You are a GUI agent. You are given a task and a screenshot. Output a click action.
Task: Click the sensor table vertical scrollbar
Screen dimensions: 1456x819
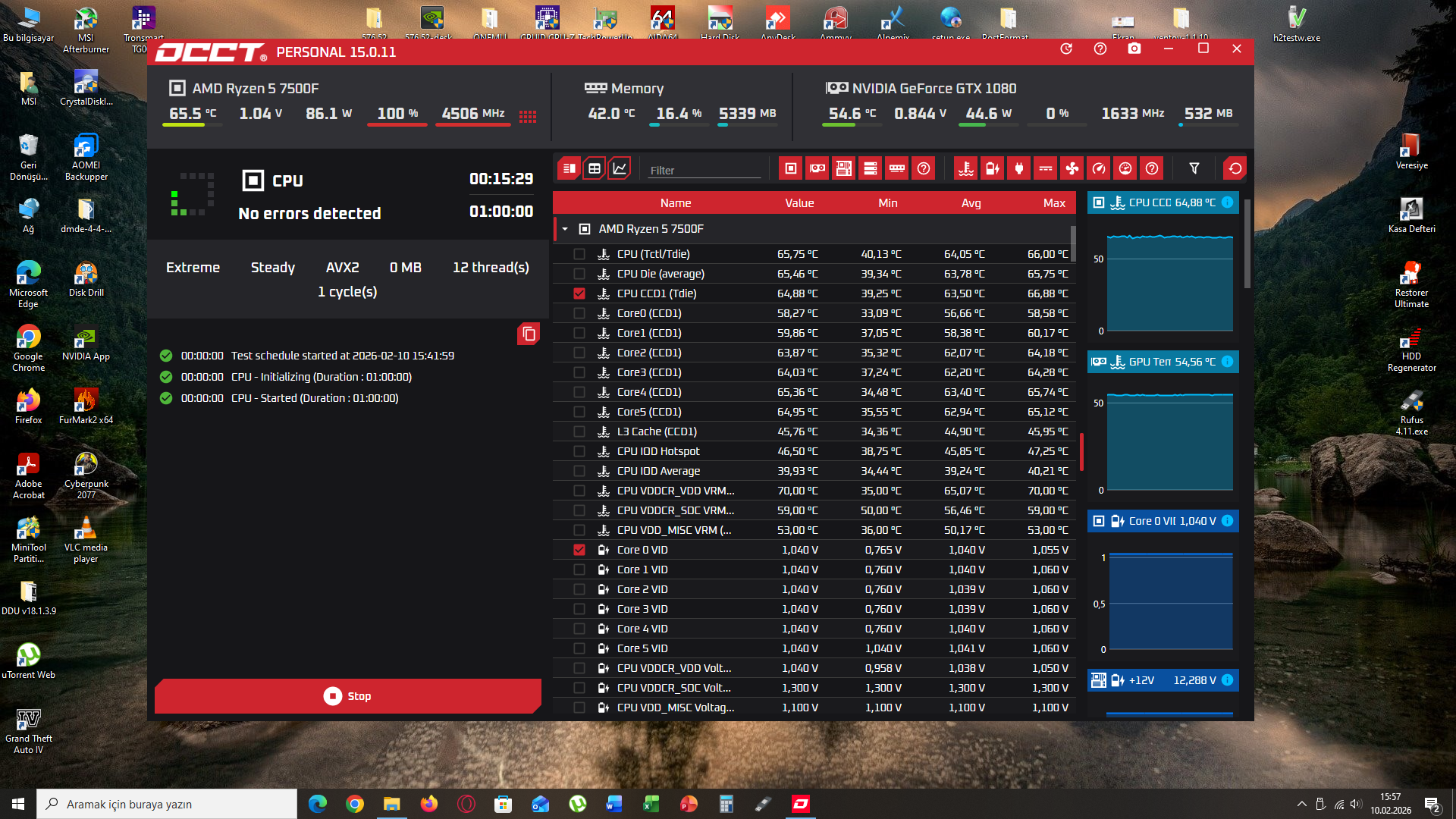(1073, 243)
